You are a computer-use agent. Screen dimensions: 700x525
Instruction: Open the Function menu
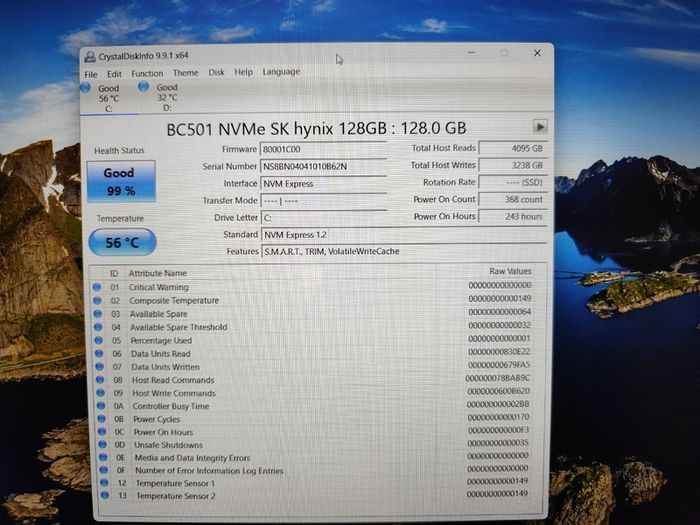coord(147,73)
